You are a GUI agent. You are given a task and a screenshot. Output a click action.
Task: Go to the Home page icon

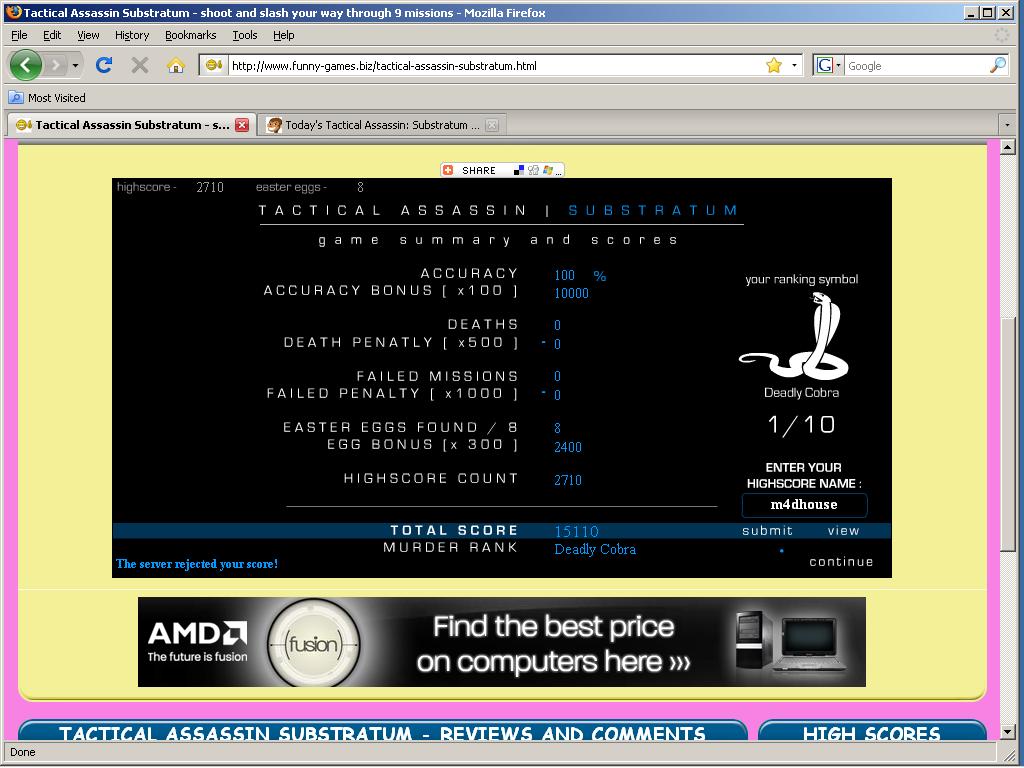tap(175, 65)
